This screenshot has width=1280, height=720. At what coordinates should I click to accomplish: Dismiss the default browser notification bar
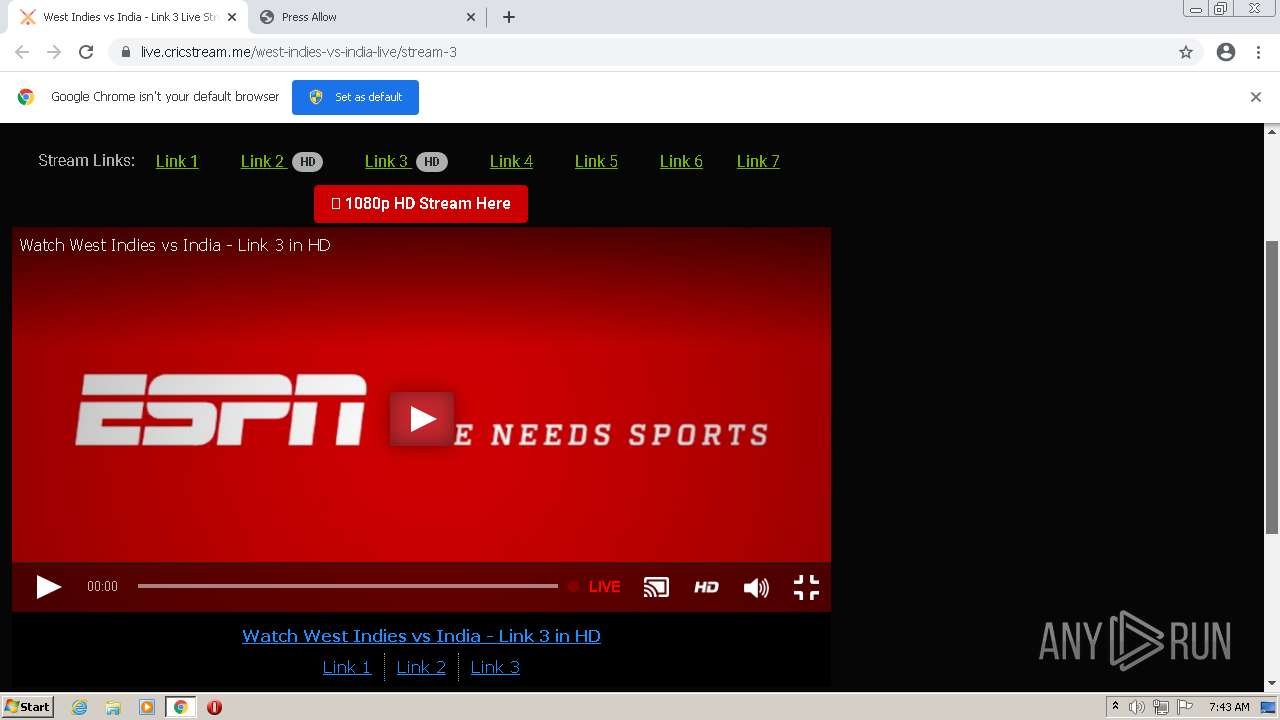(x=1256, y=97)
